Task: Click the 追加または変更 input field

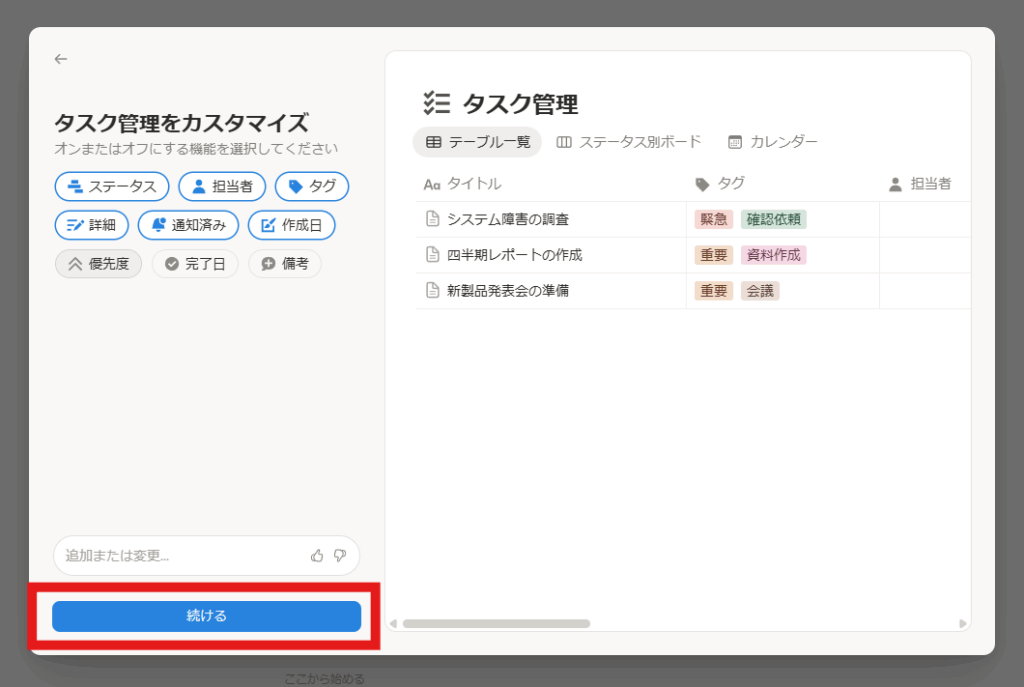Action: pos(180,555)
